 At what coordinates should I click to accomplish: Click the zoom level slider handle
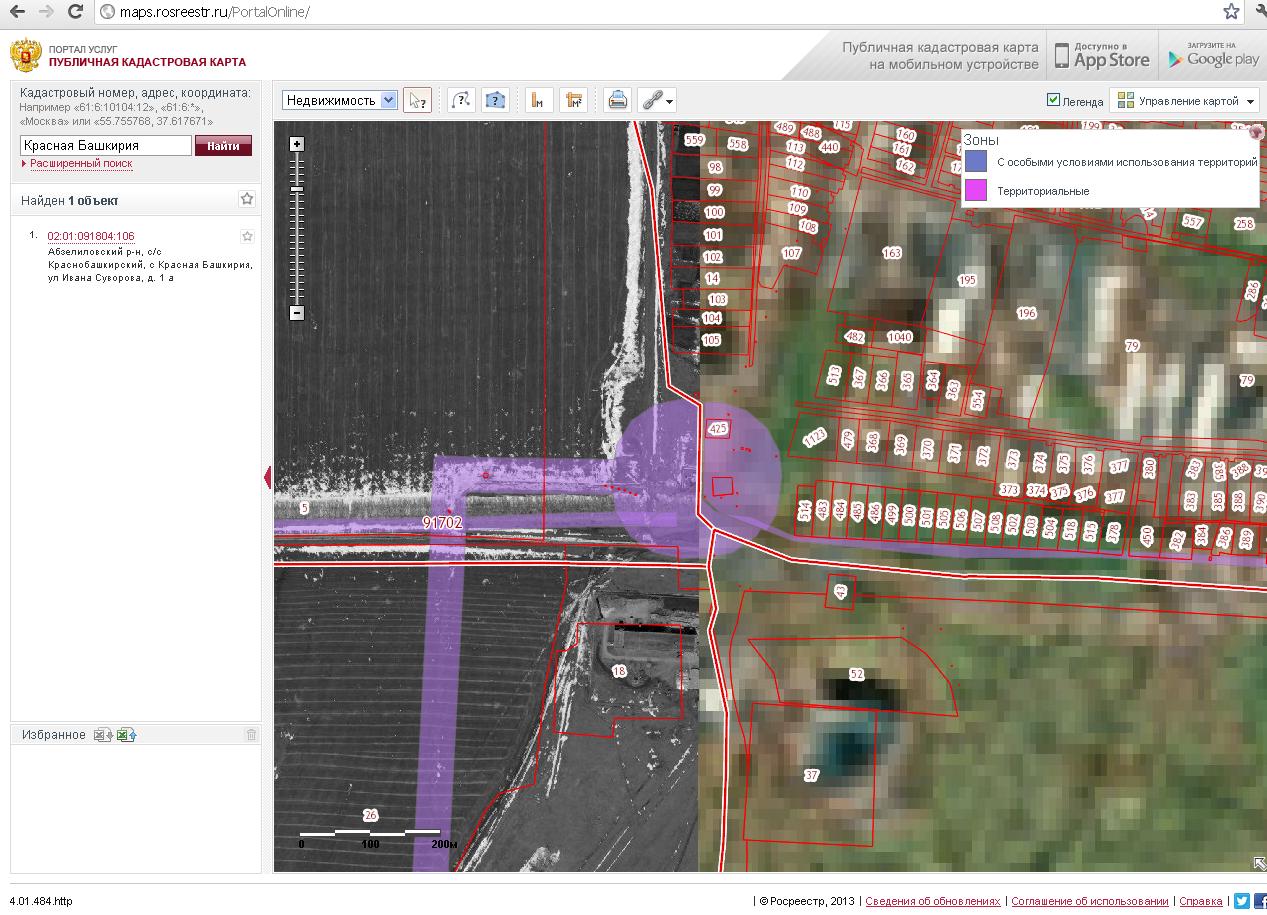tap(296, 189)
